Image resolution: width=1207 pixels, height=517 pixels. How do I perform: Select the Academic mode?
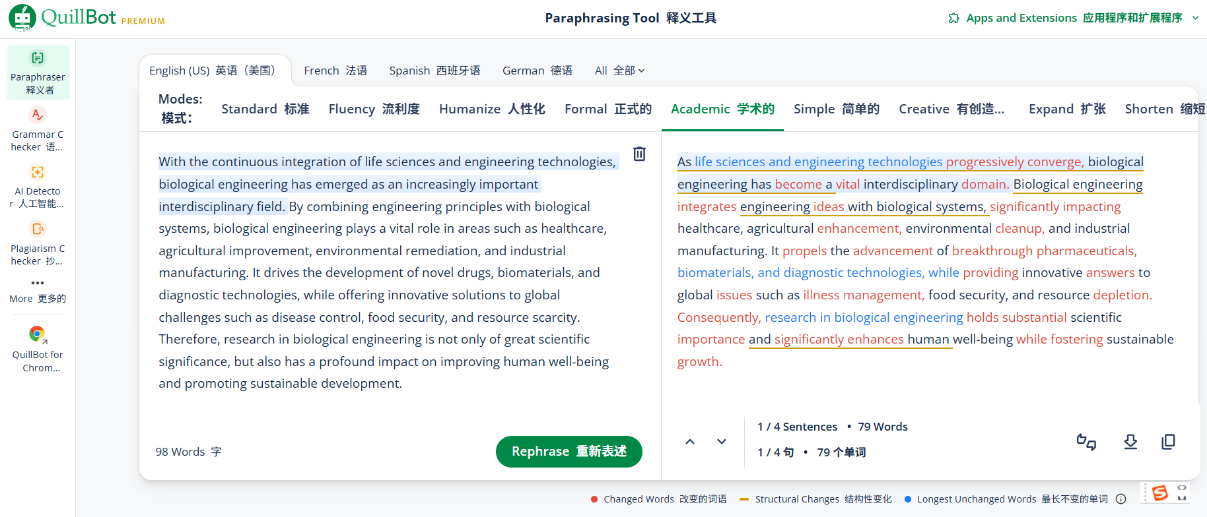723,109
